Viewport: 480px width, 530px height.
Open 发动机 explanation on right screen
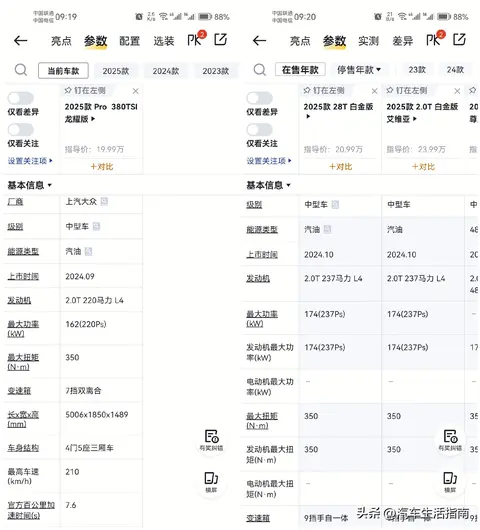point(258,279)
